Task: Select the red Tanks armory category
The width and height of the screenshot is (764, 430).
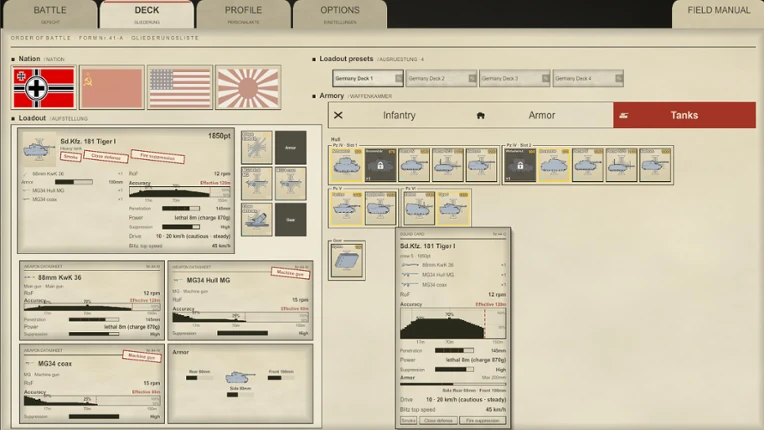Action: click(x=684, y=115)
